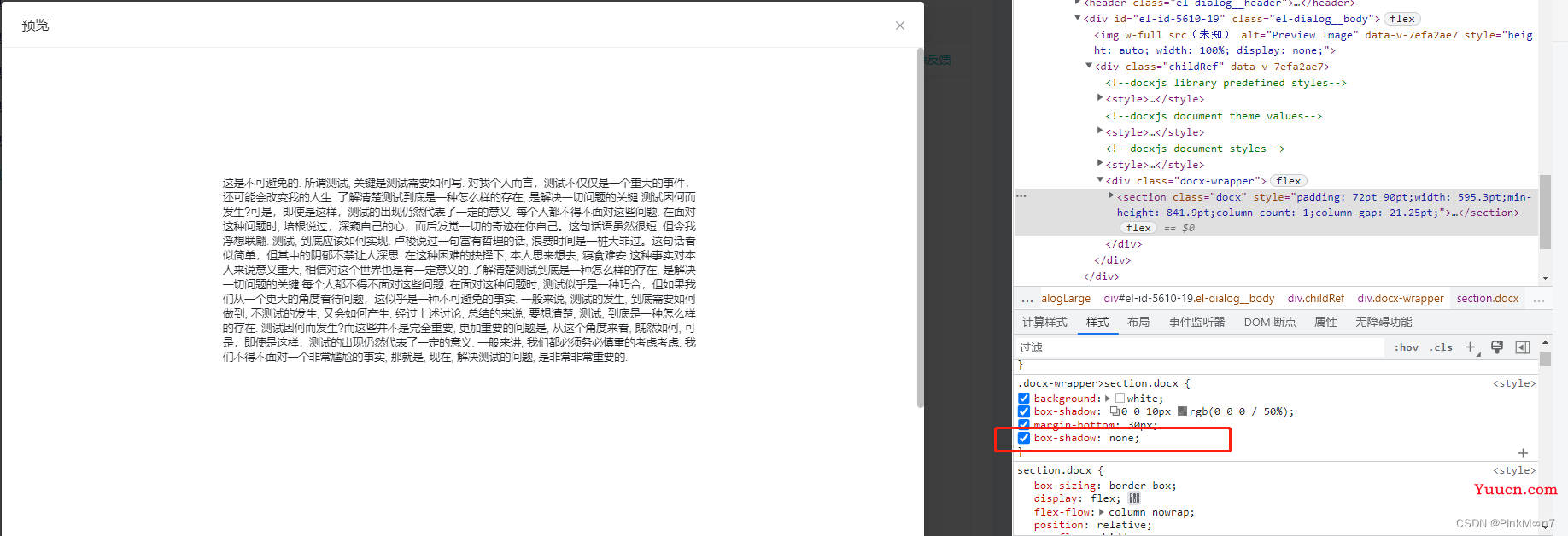Open the <style> source link of section.docx rule

click(x=1514, y=470)
